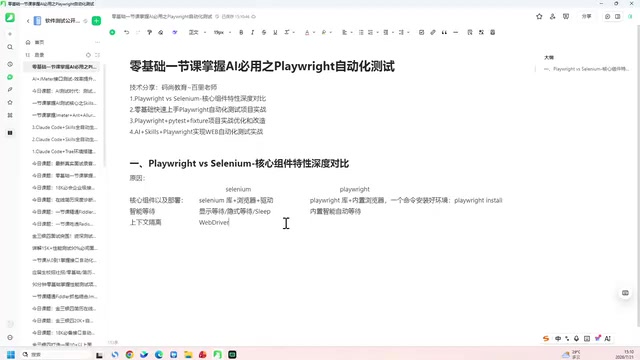The height and width of the screenshot is (360, 640).
Task: Open the text style T dropdown arrow
Action: [293, 32]
